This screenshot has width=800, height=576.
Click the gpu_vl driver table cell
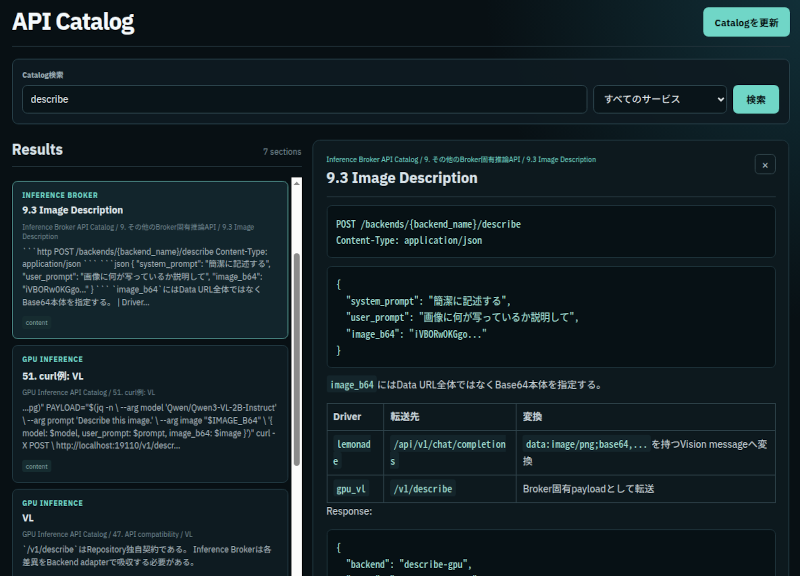355,489
